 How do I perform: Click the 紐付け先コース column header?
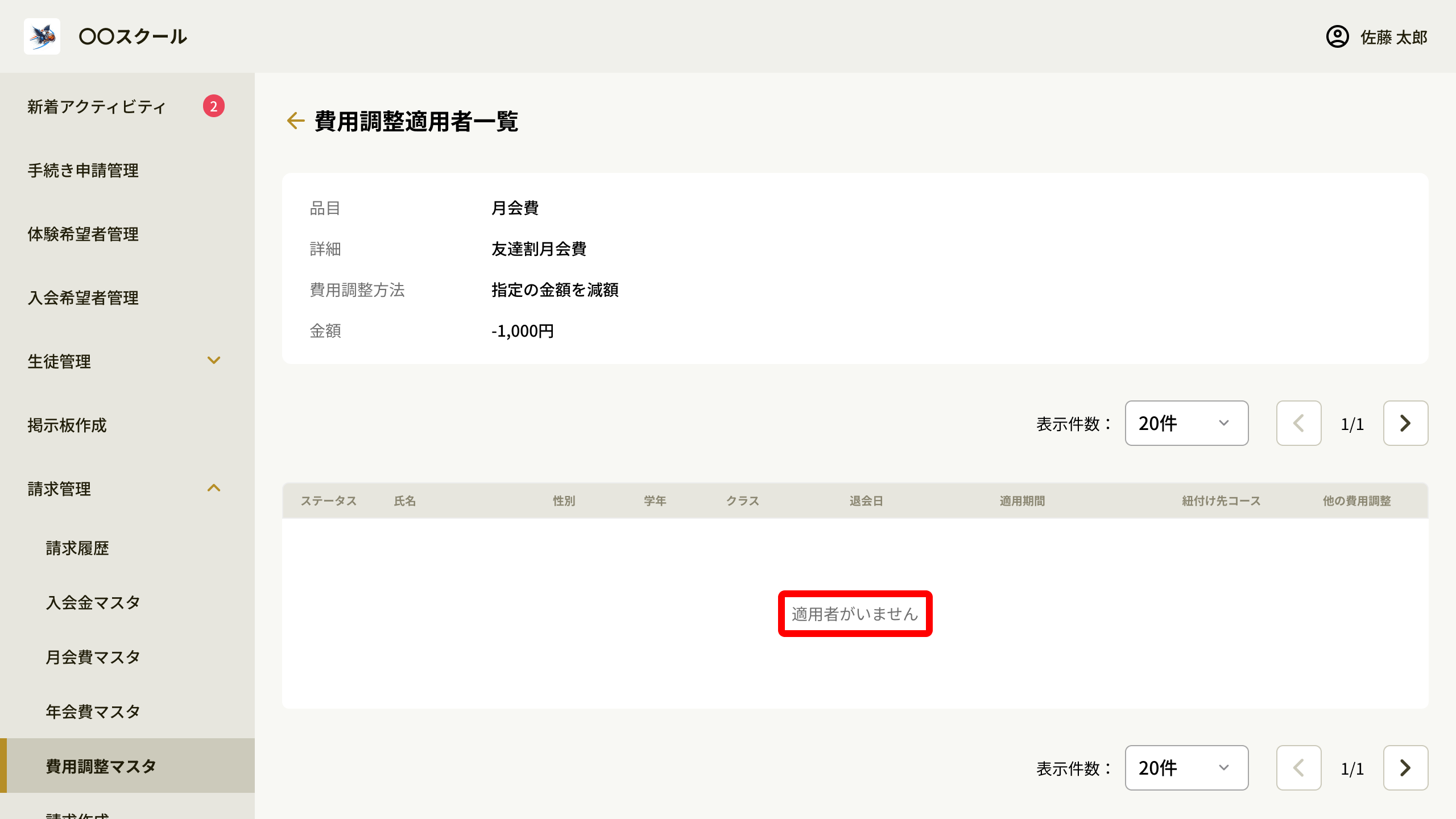1222,500
